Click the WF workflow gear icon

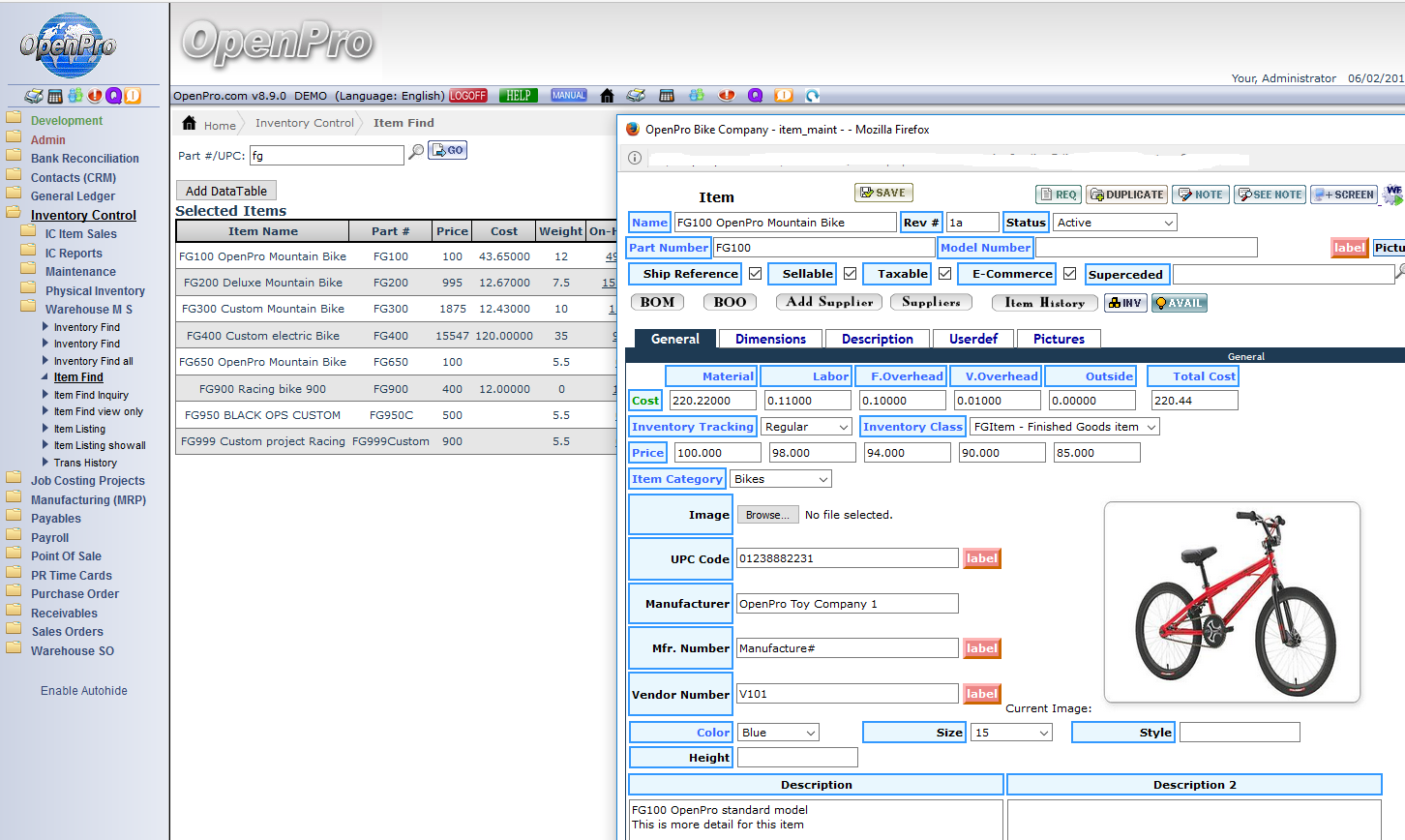click(1393, 195)
